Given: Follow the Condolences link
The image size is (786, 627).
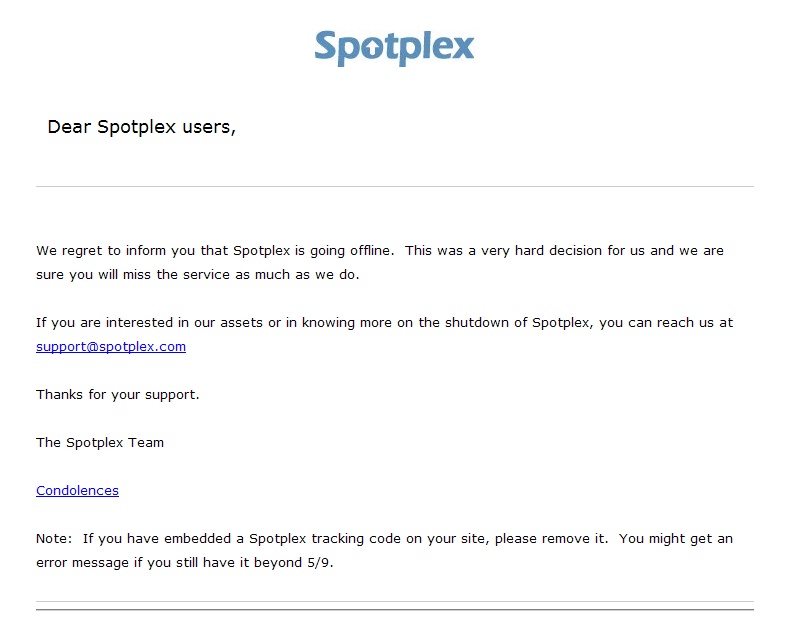Looking at the screenshot, I should [77, 491].
